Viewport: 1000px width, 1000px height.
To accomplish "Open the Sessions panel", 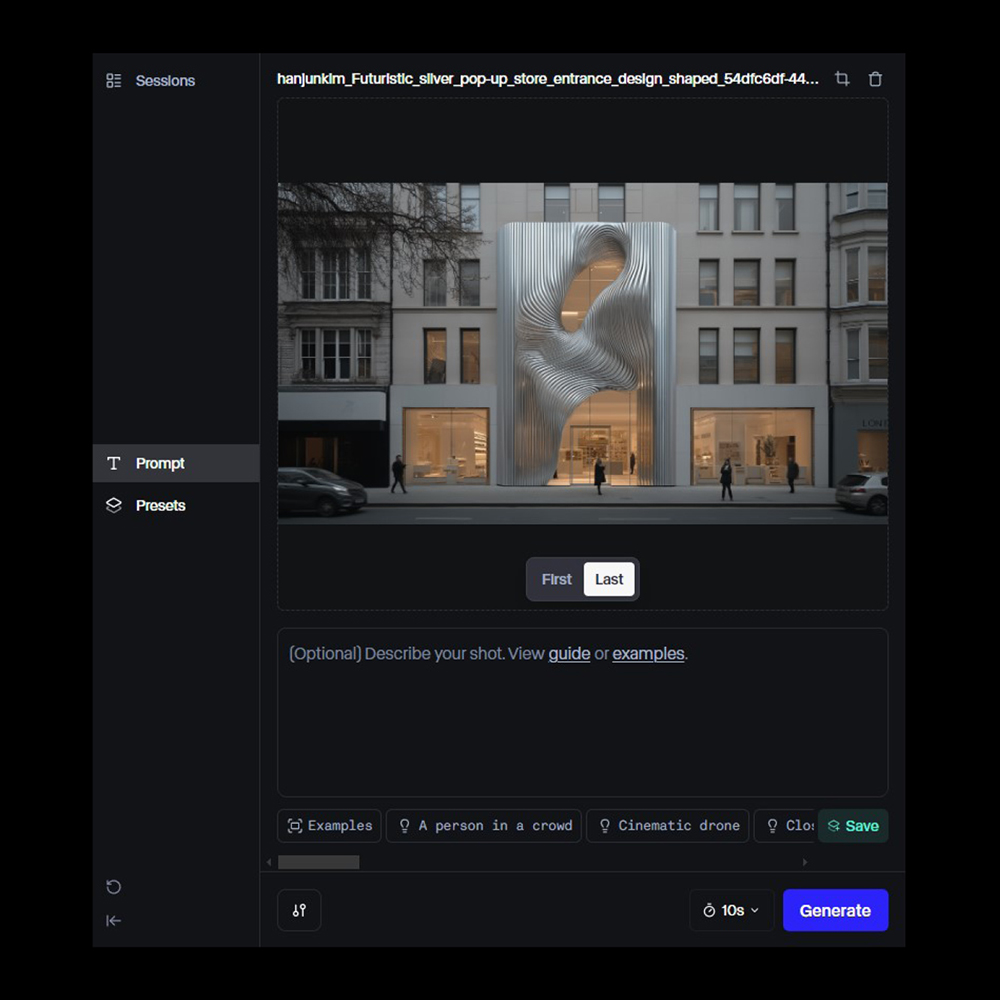I will tap(151, 81).
